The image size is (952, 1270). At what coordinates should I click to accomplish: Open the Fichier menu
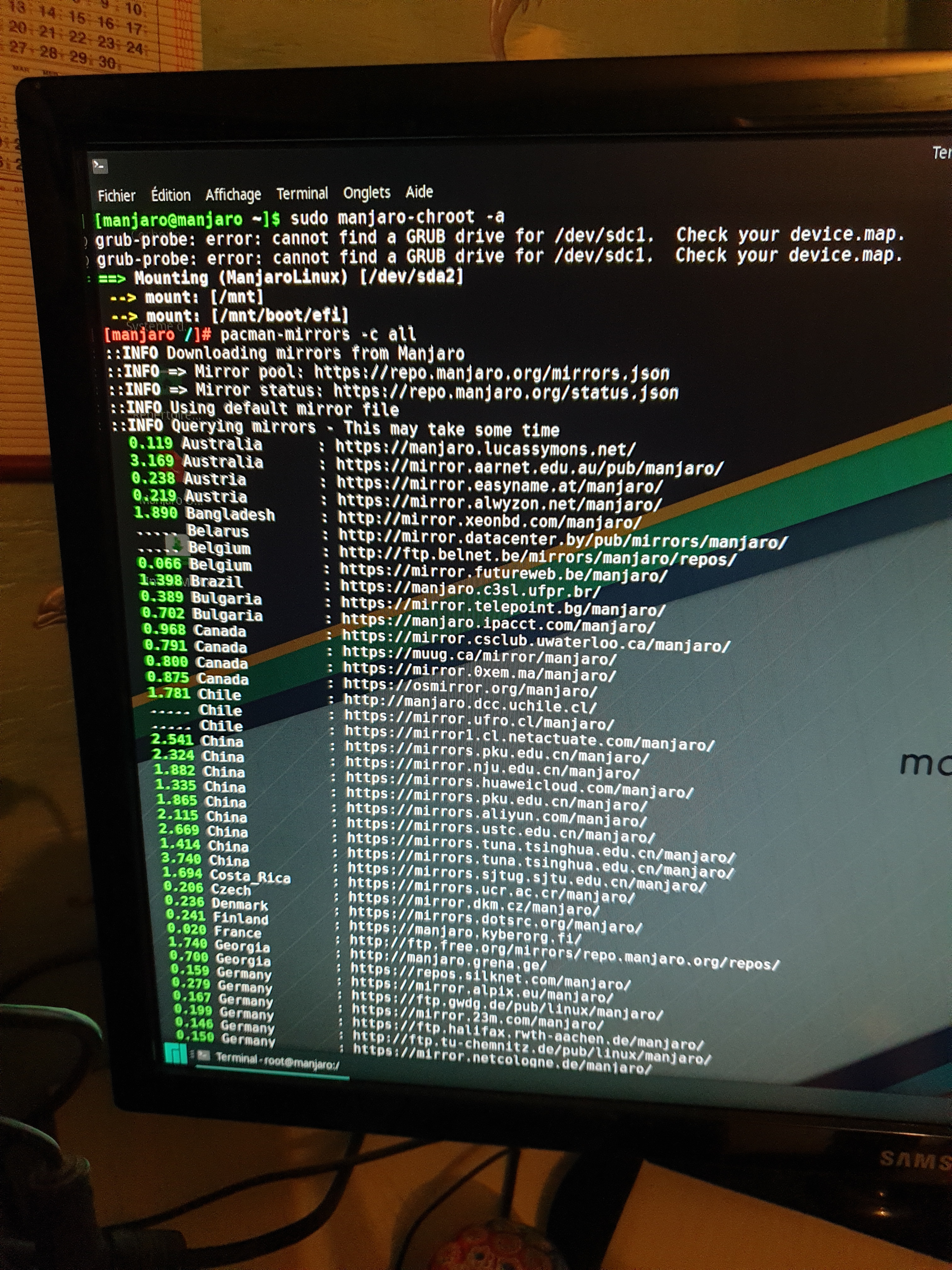point(116,196)
